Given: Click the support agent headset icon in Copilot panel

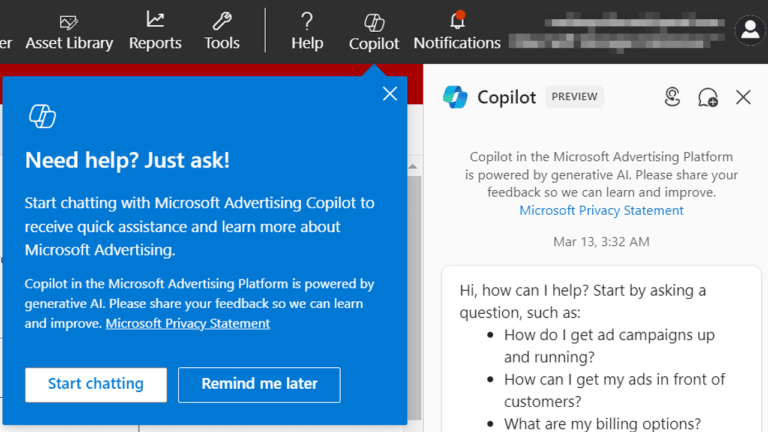Looking at the screenshot, I should tap(672, 97).
